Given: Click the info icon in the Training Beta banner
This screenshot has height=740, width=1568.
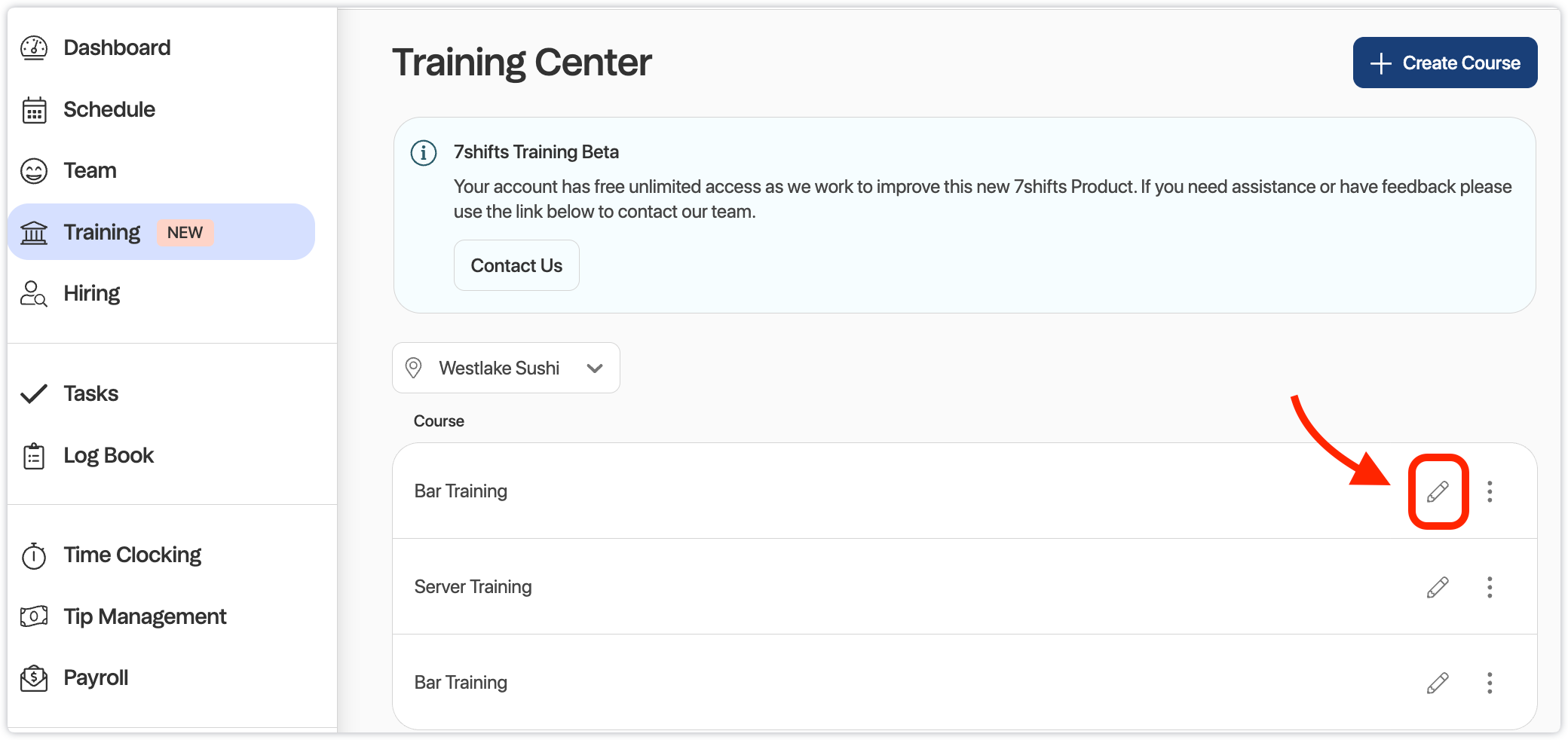Looking at the screenshot, I should [x=424, y=151].
